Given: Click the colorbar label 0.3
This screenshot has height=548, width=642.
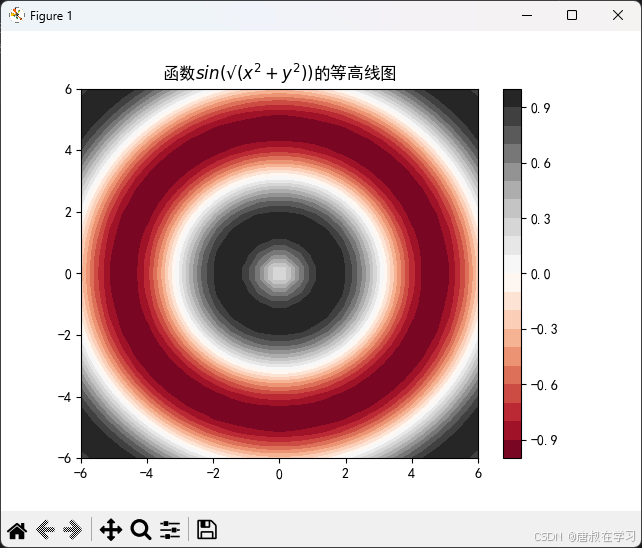Looking at the screenshot, I should click(x=540, y=219).
